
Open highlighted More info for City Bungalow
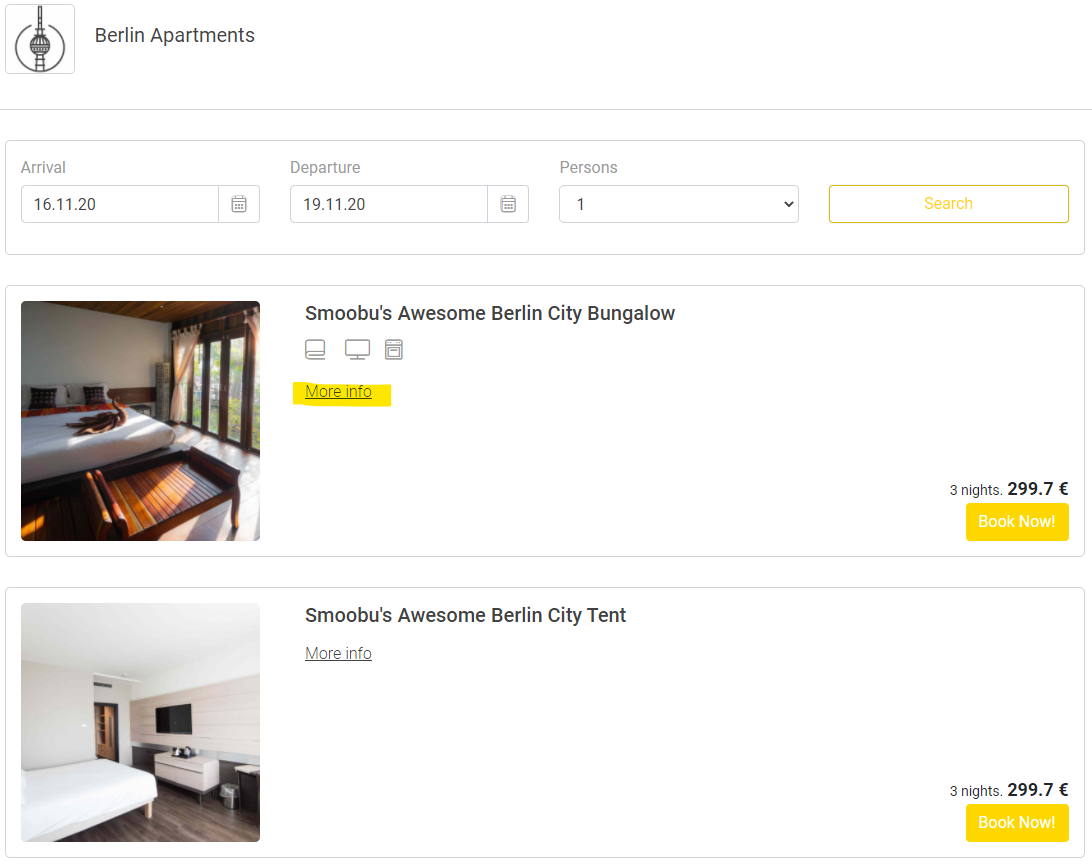tap(338, 392)
